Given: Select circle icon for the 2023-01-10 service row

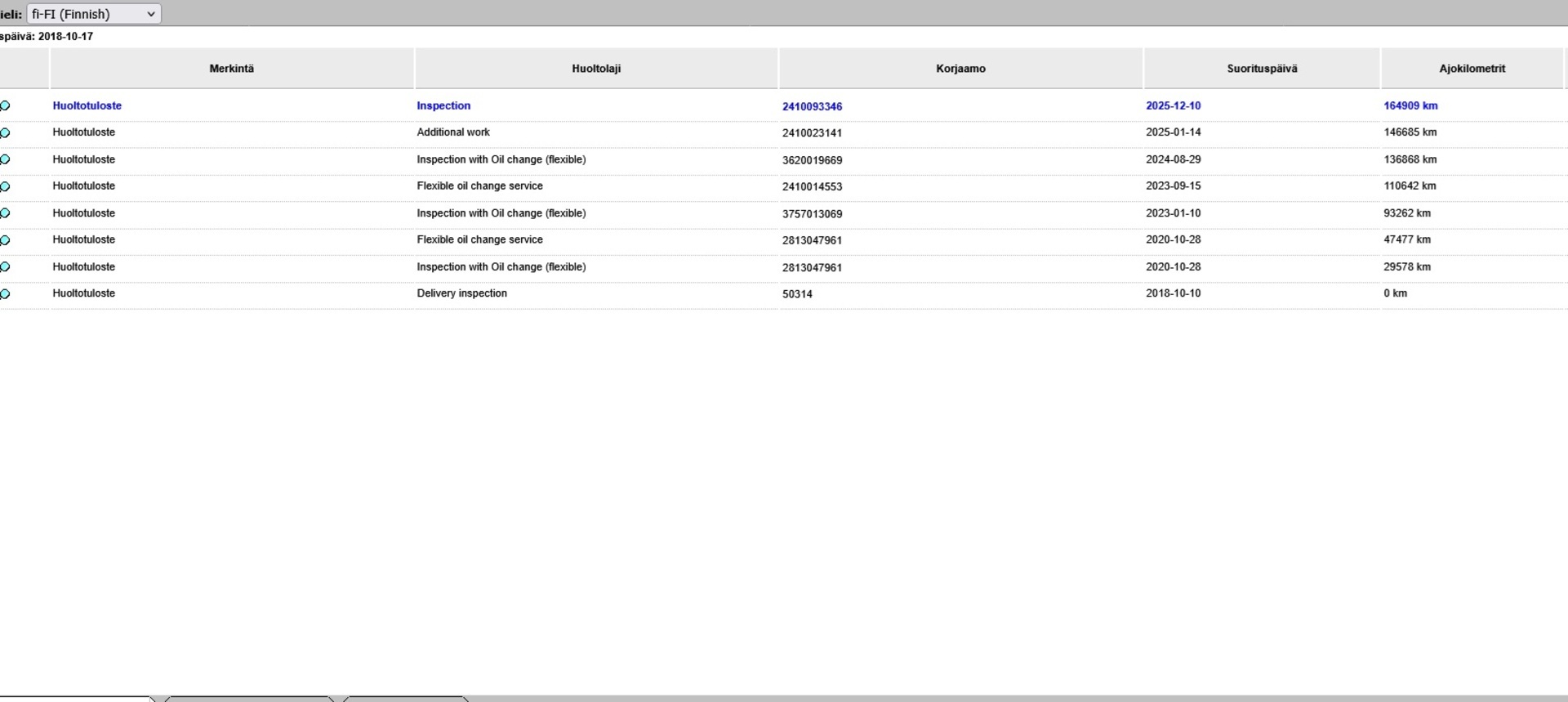Looking at the screenshot, I should pyautogui.click(x=6, y=213).
